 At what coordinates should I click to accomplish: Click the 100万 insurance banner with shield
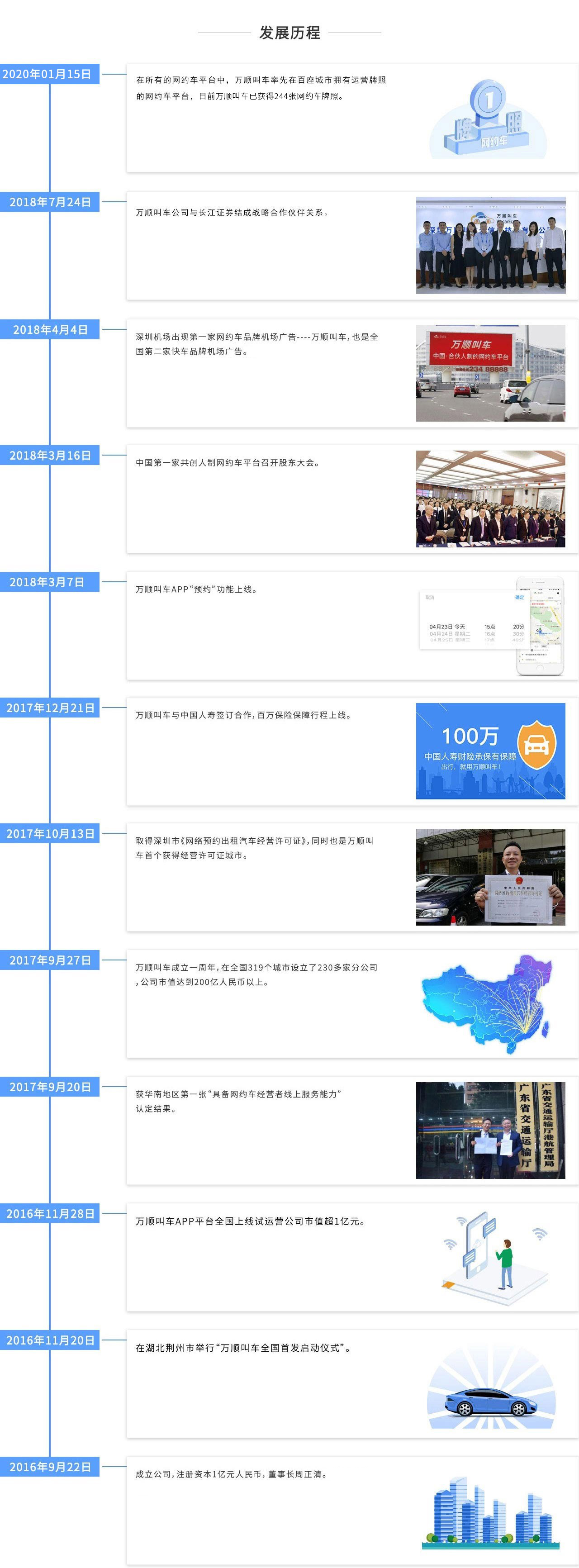(x=490, y=751)
